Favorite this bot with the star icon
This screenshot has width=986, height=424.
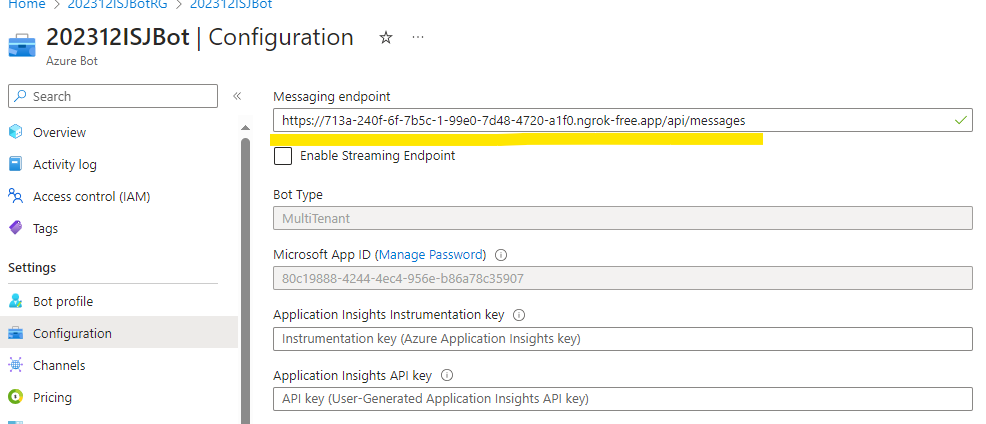[386, 38]
